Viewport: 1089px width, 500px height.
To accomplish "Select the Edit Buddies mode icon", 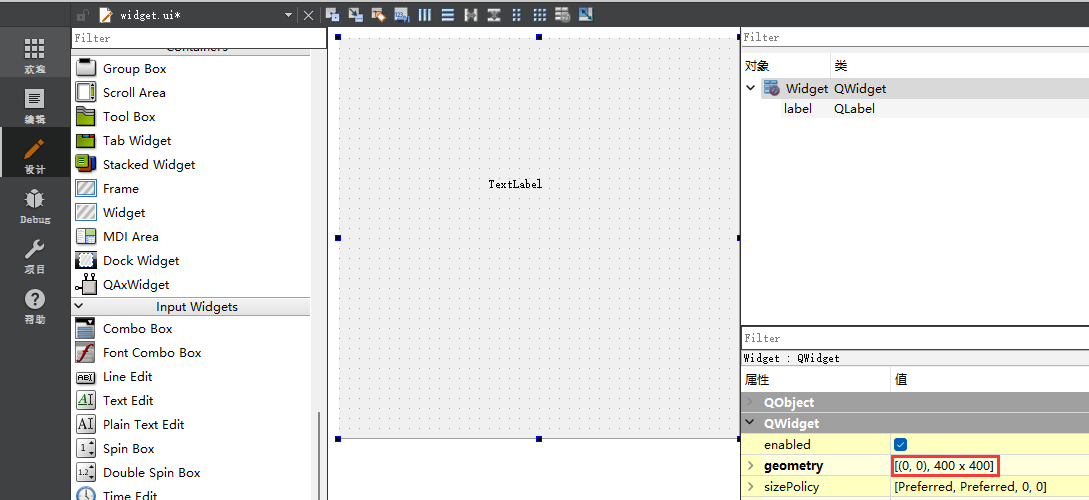I will (379, 14).
